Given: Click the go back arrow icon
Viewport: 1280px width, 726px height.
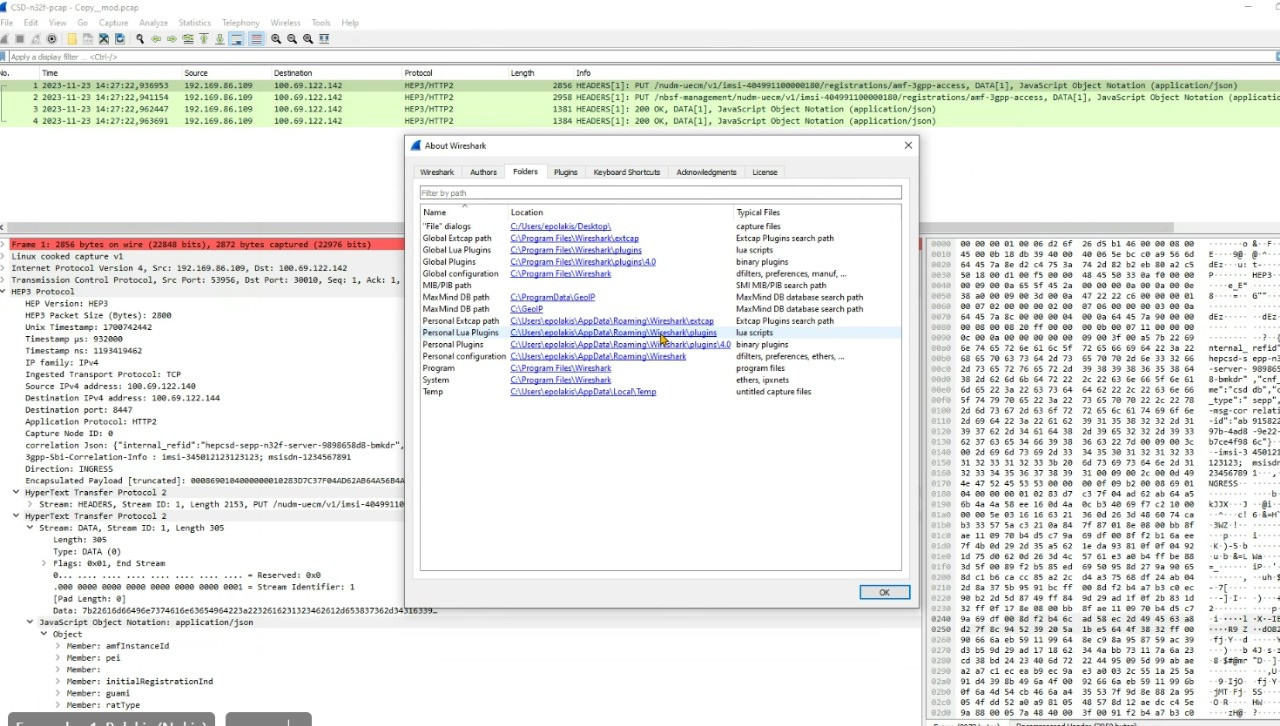Looking at the screenshot, I should click(x=156, y=39).
